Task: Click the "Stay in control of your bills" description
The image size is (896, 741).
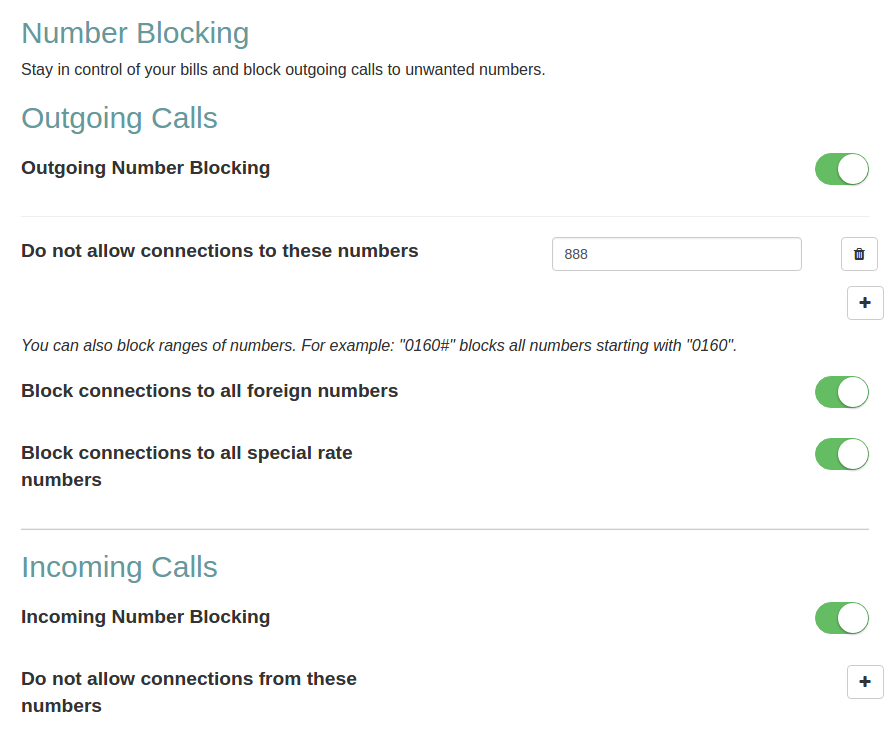Action: [x=282, y=70]
